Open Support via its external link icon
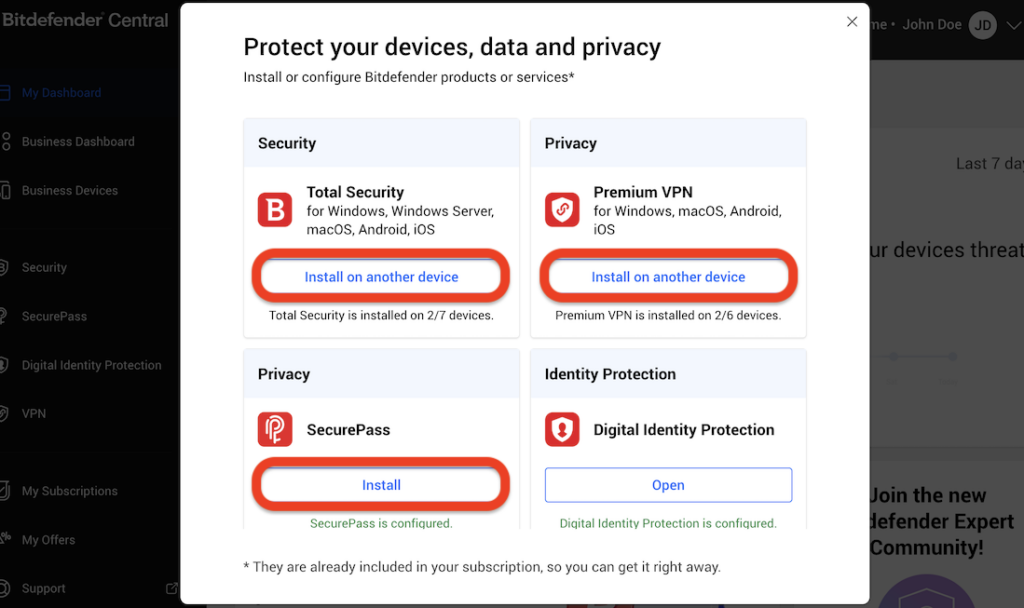This screenshot has height=608, width=1024. click(171, 588)
